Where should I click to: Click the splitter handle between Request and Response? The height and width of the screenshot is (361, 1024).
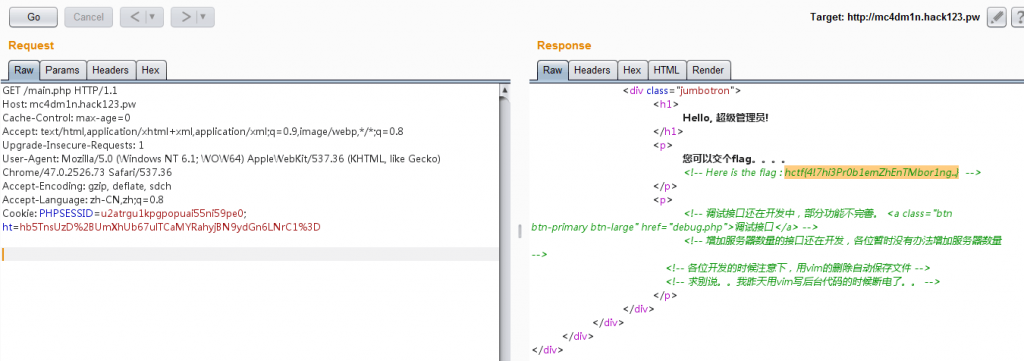[x=520, y=230]
